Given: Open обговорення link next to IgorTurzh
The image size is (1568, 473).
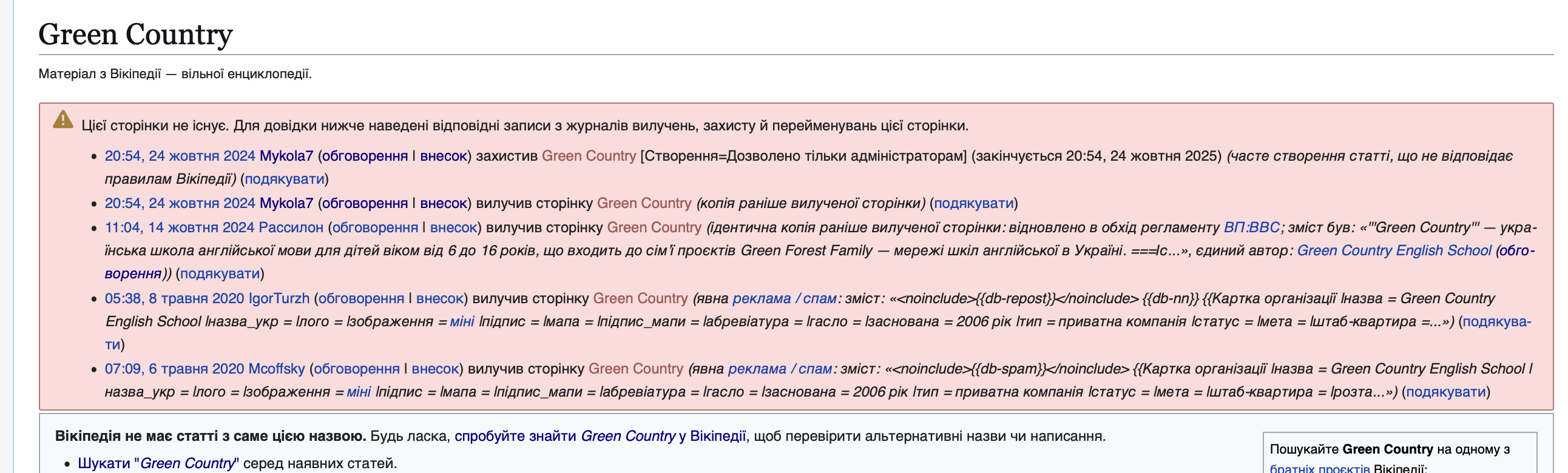Looking at the screenshot, I should coord(362,298).
